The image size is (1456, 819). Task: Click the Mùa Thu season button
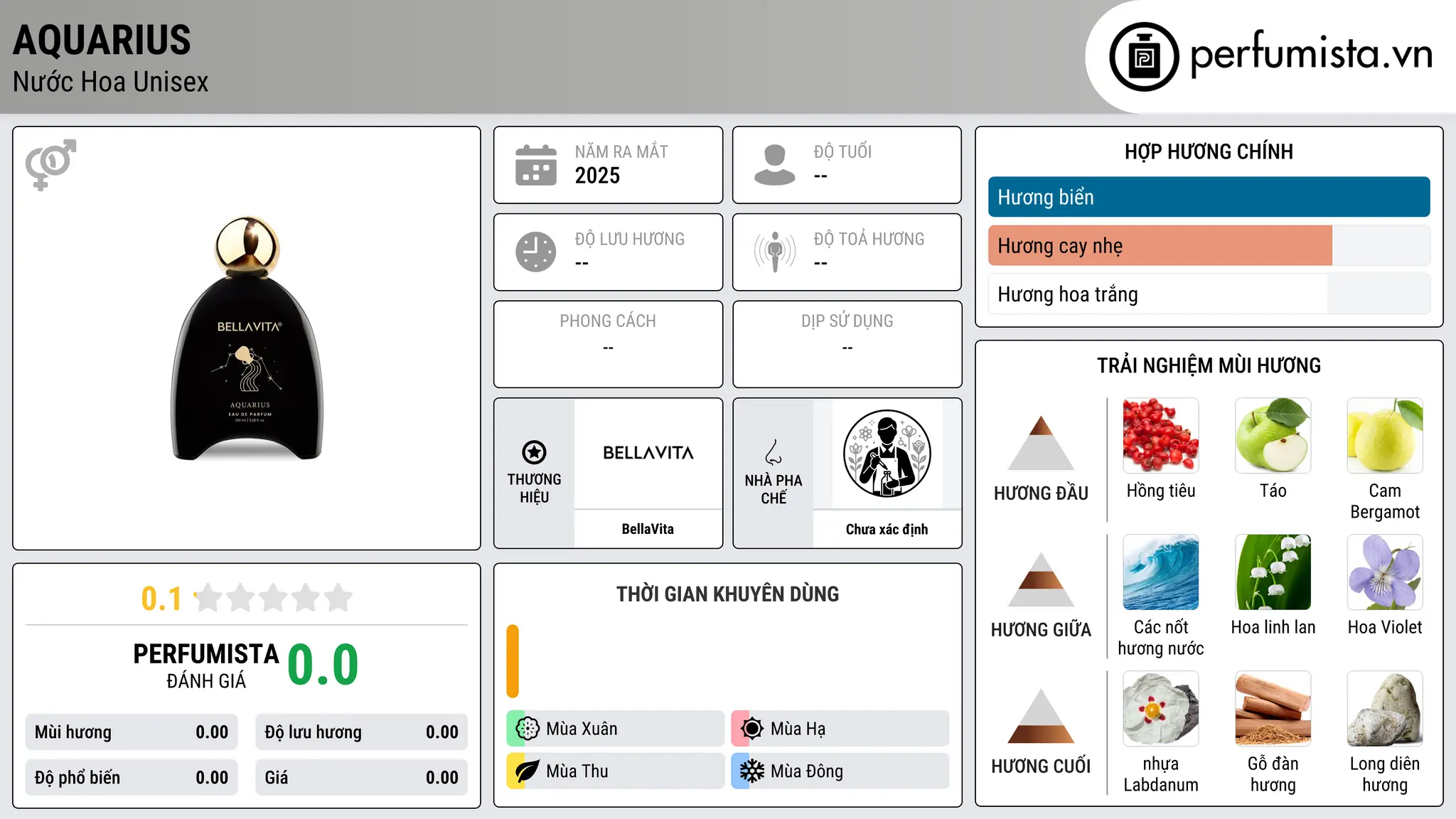click(x=615, y=771)
